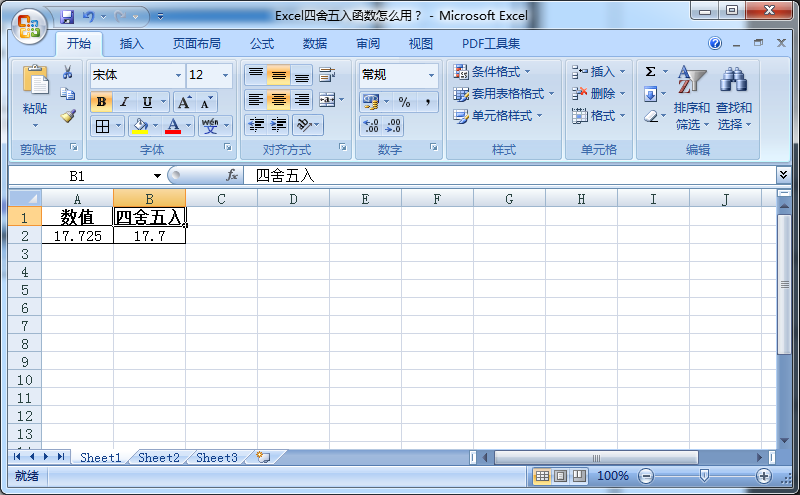Open the 页面布局 ribbon tab
Viewport: 800px width, 495px height.
click(x=196, y=44)
